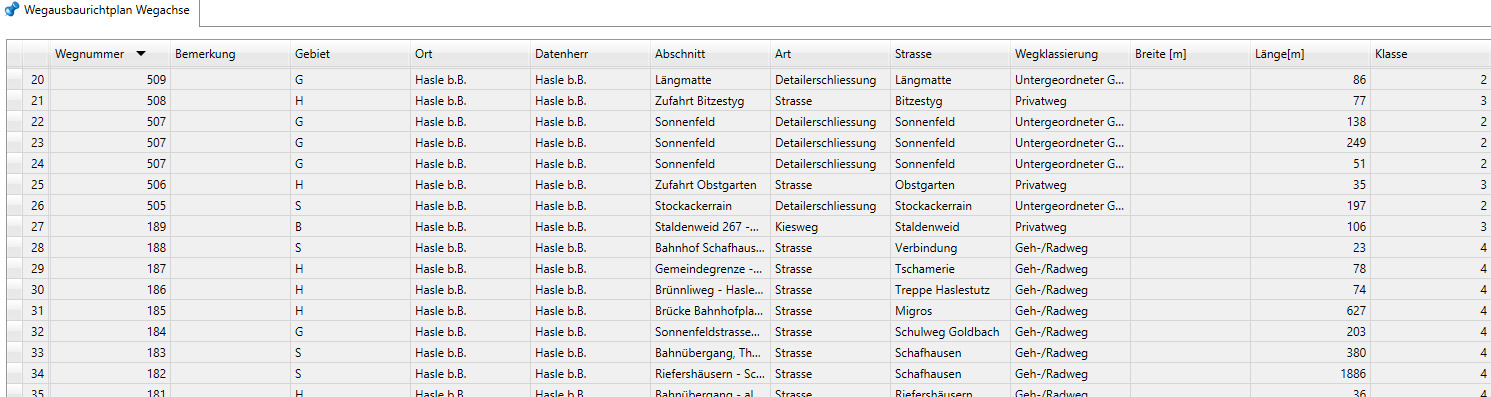
Task: Click the Datenherr column header
Action: [589, 54]
